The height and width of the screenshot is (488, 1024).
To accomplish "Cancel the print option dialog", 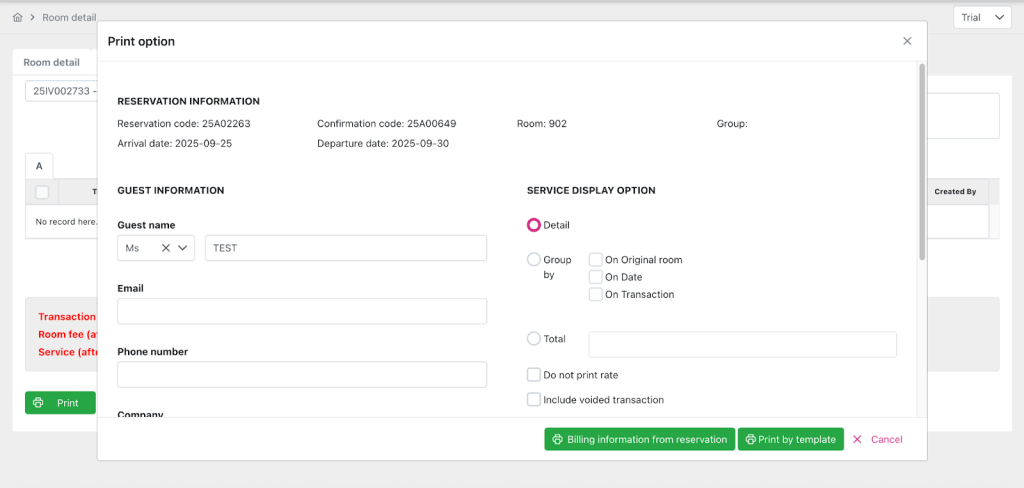I will (877, 439).
